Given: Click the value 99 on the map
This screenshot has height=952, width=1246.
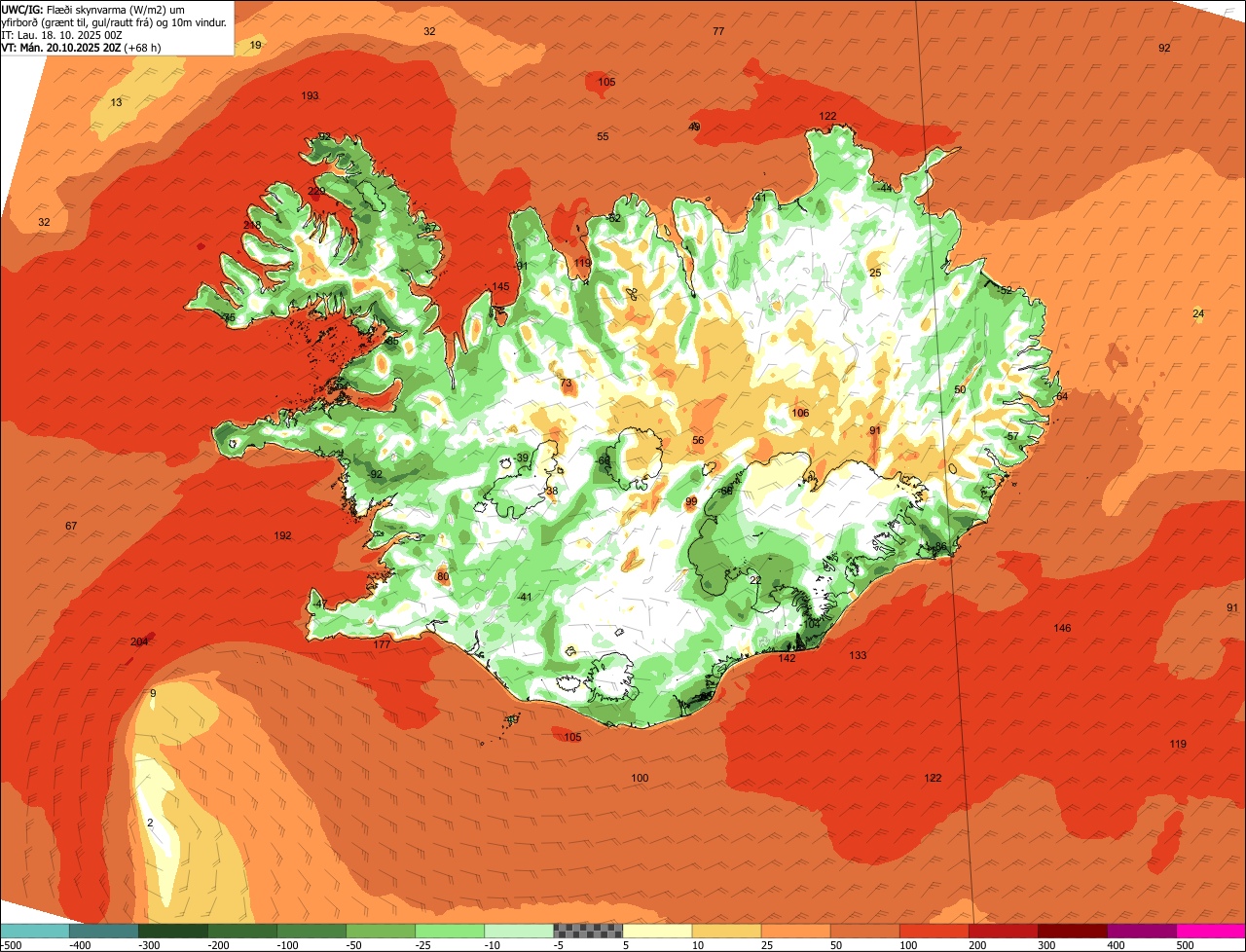Looking at the screenshot, I should [x=691, y=502].
